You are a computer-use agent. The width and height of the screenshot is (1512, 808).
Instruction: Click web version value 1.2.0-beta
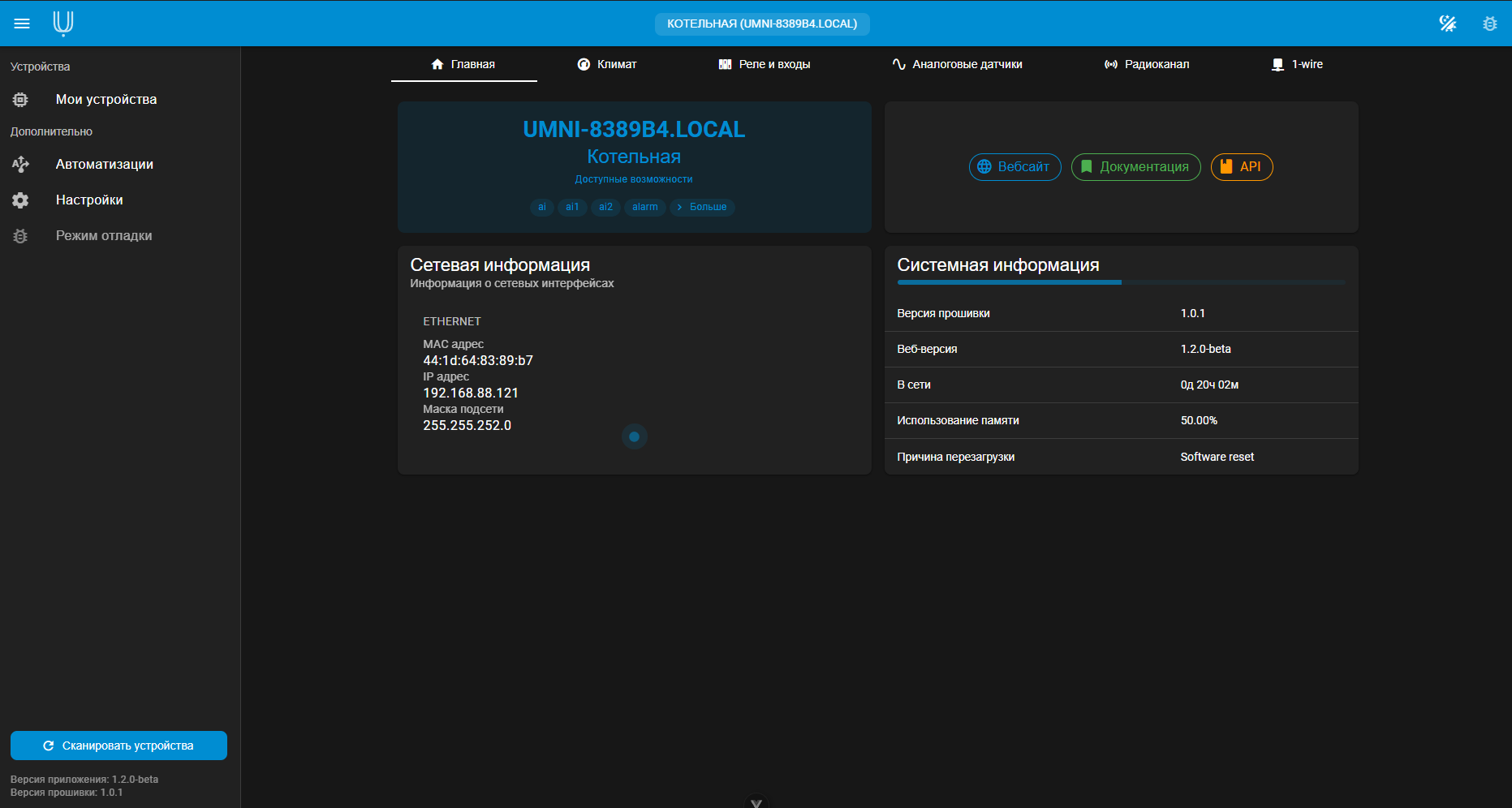coord(1206,349)
